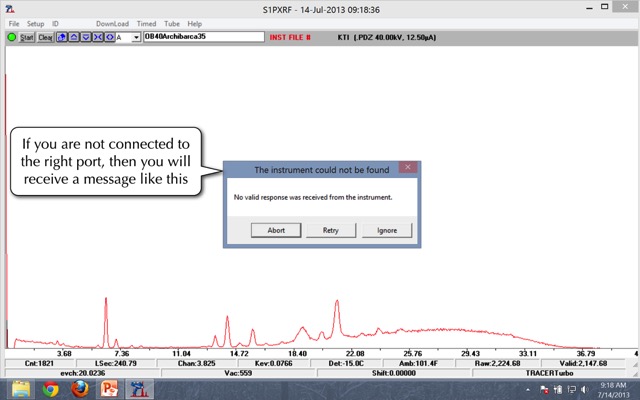Image resolution: width=640 pixels, height=400 pixels.
Task: Open the Setup menu
Action: [35, 23]
